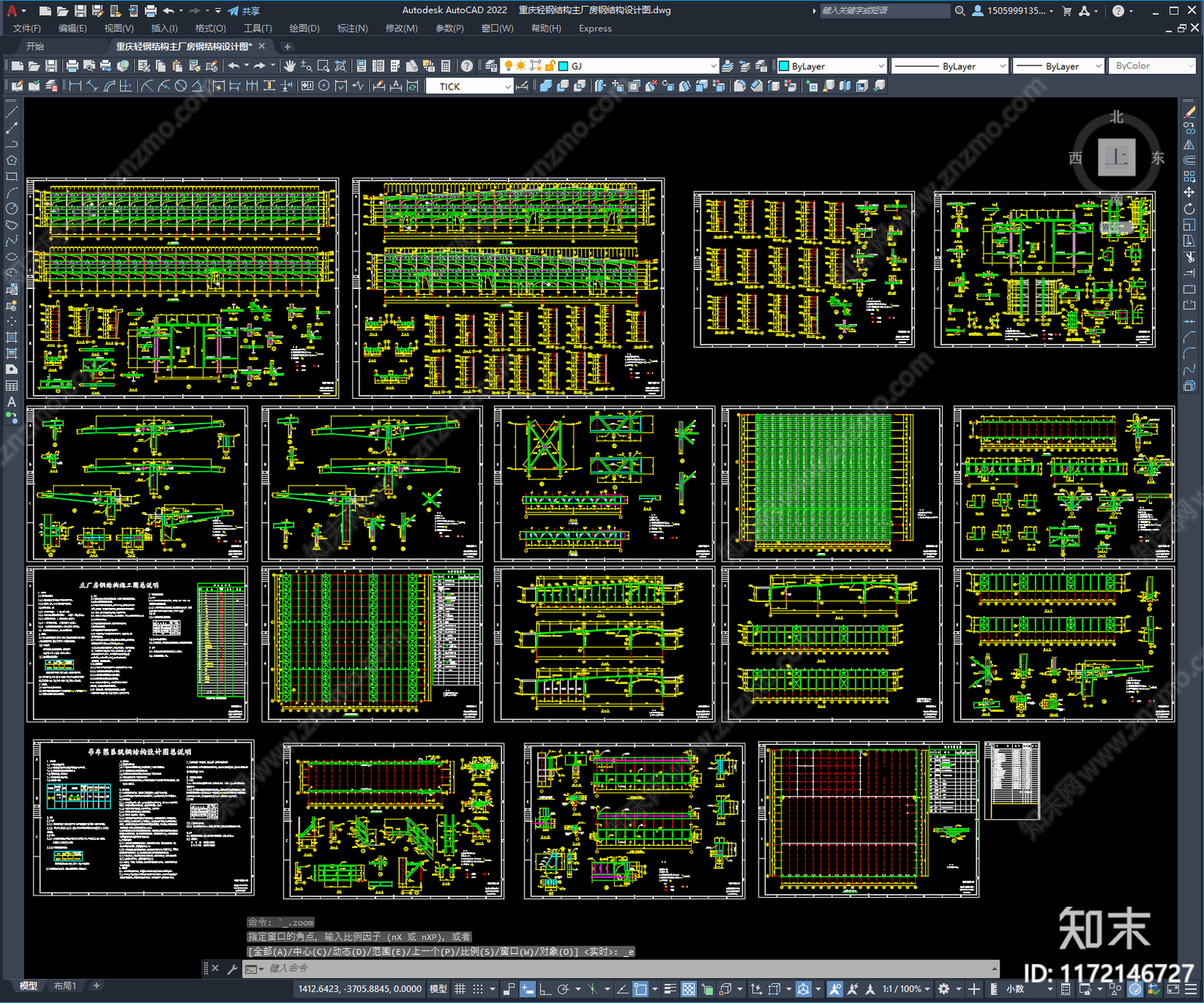Click the Save icon in quick access toolbar
Image resolution: width=1204 pixels, height=1003 pixels.
point(80,11)
